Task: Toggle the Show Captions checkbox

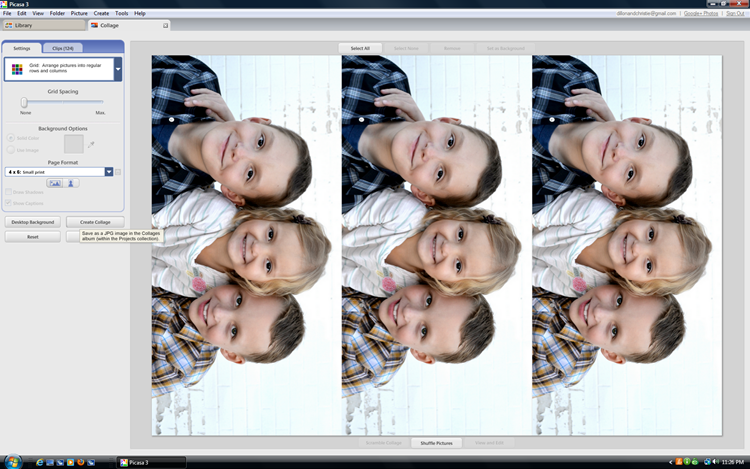Action: [8, 203]
